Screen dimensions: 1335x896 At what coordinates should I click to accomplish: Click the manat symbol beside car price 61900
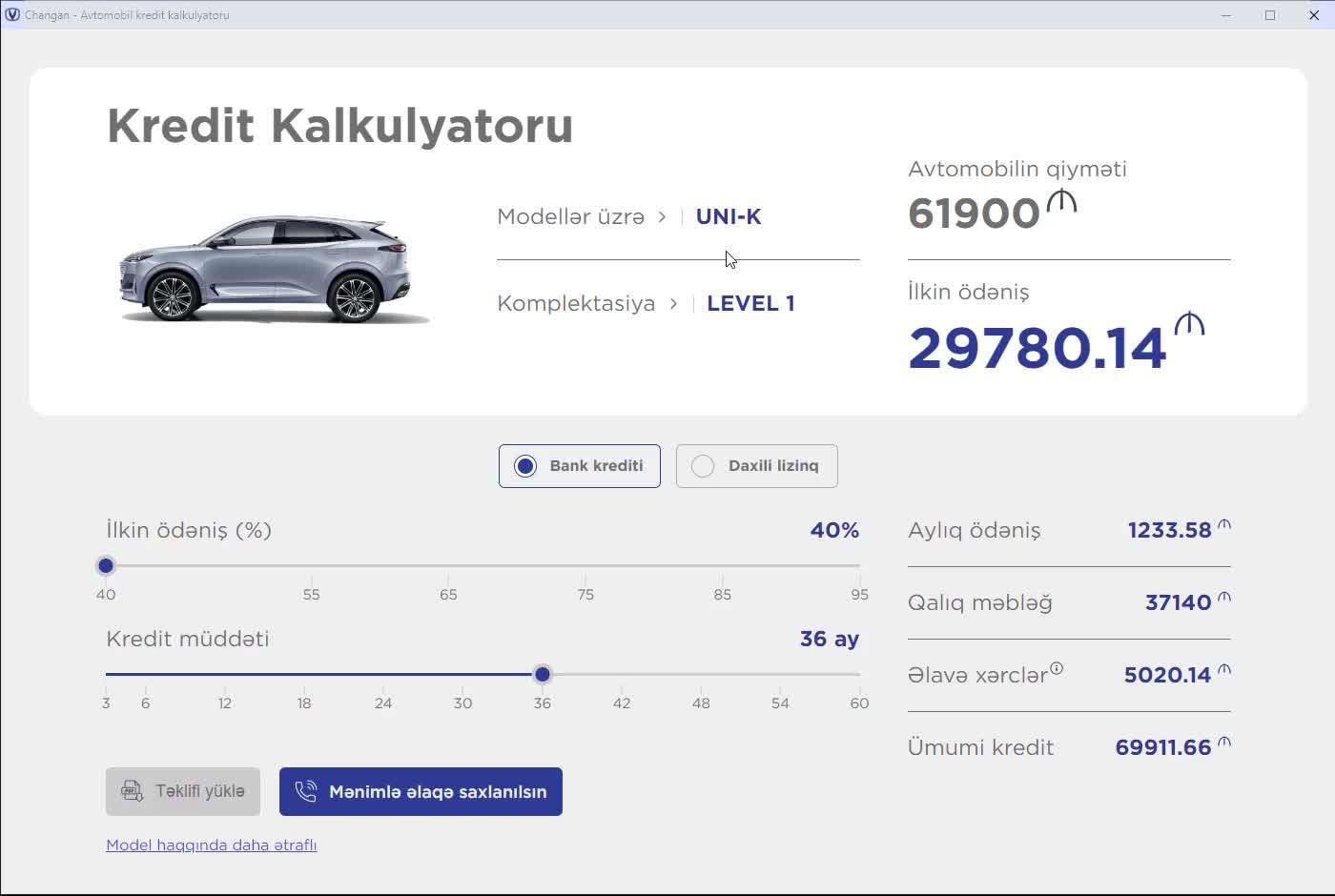(1061, 201)
